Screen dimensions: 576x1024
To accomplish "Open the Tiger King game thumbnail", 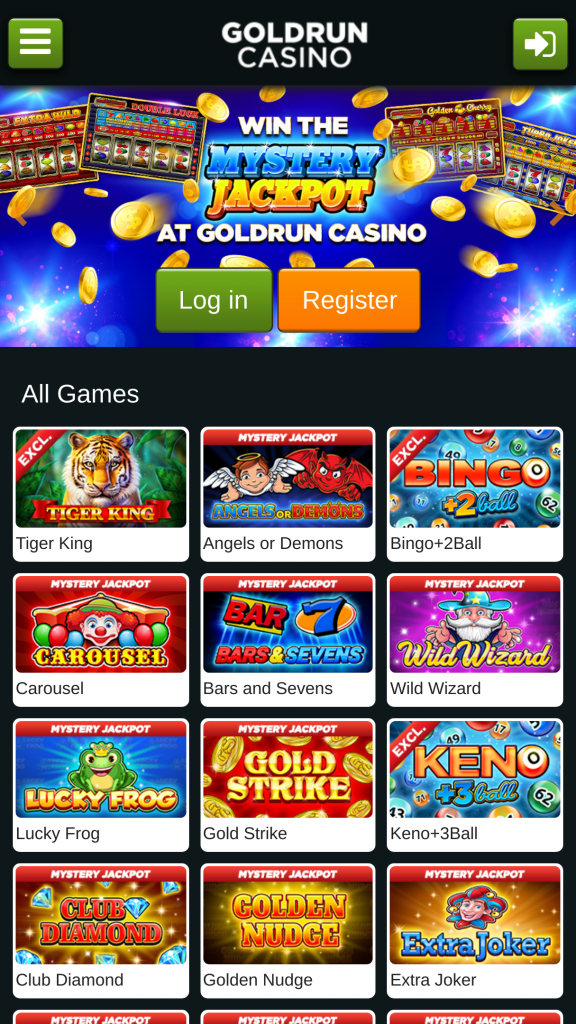I will [x=101, y=478].
